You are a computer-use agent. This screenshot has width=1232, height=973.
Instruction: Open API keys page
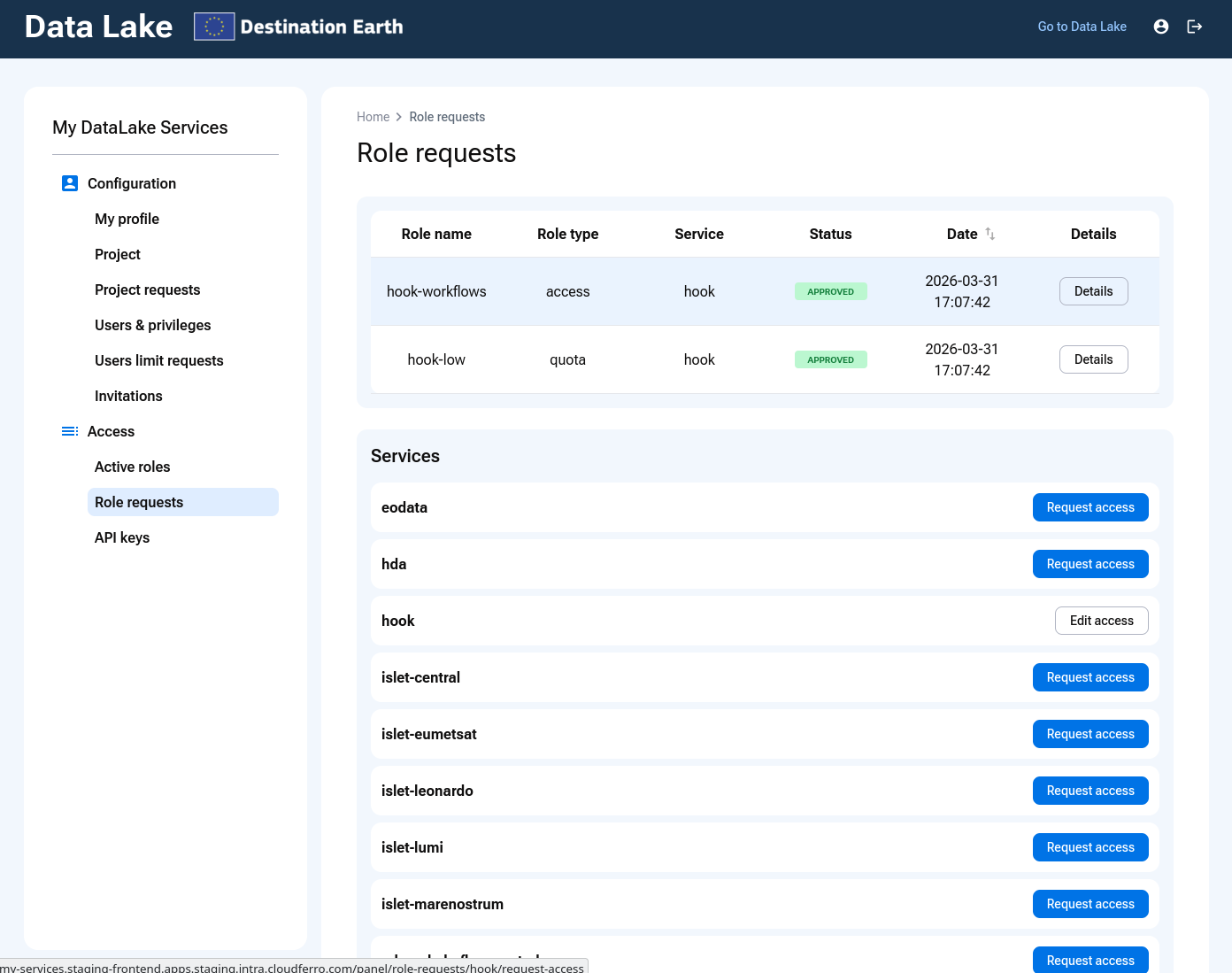coord(122,537)
